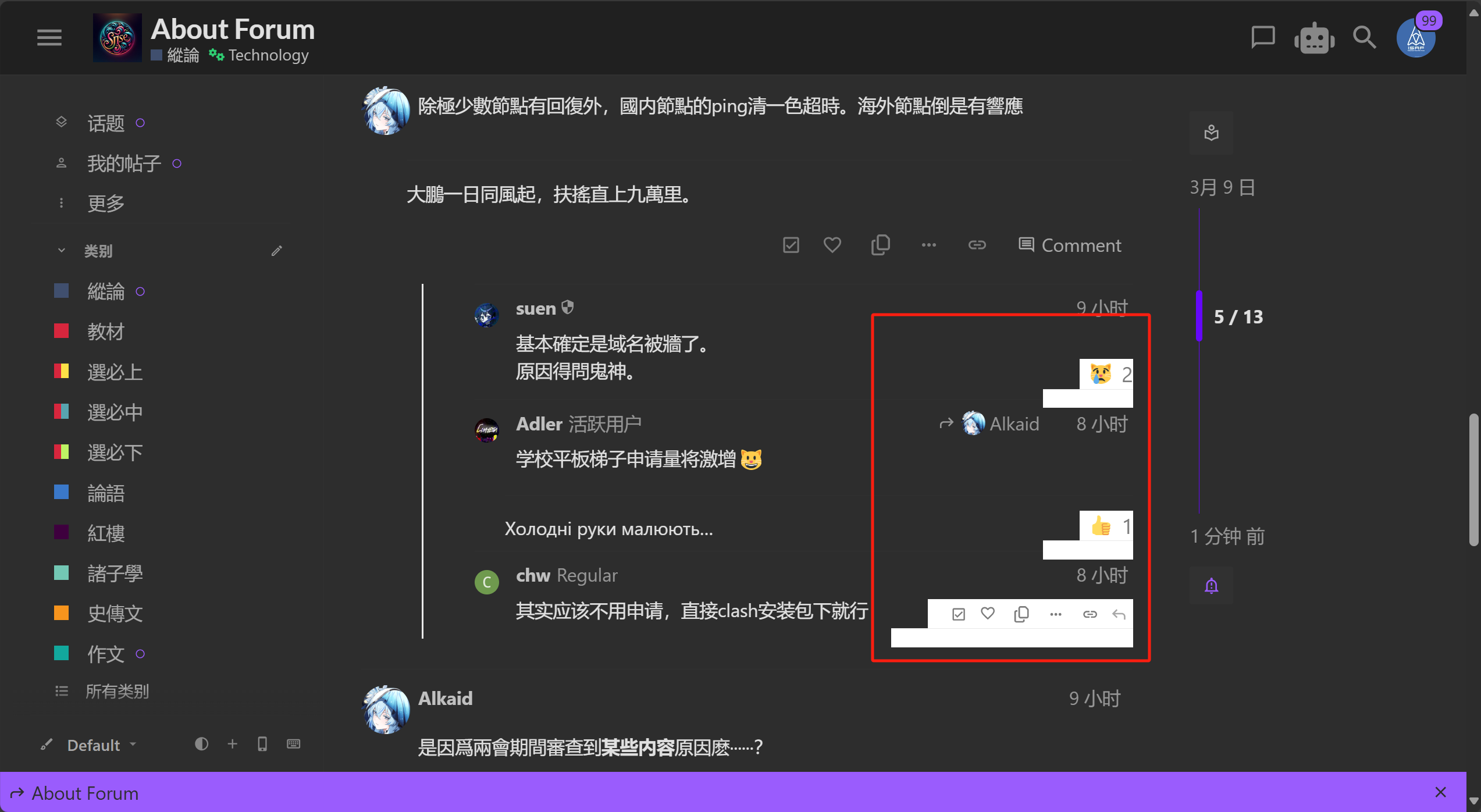Open the robot AI bot icon
The height and width of the screenshot is (812, 1481).
1313,39
